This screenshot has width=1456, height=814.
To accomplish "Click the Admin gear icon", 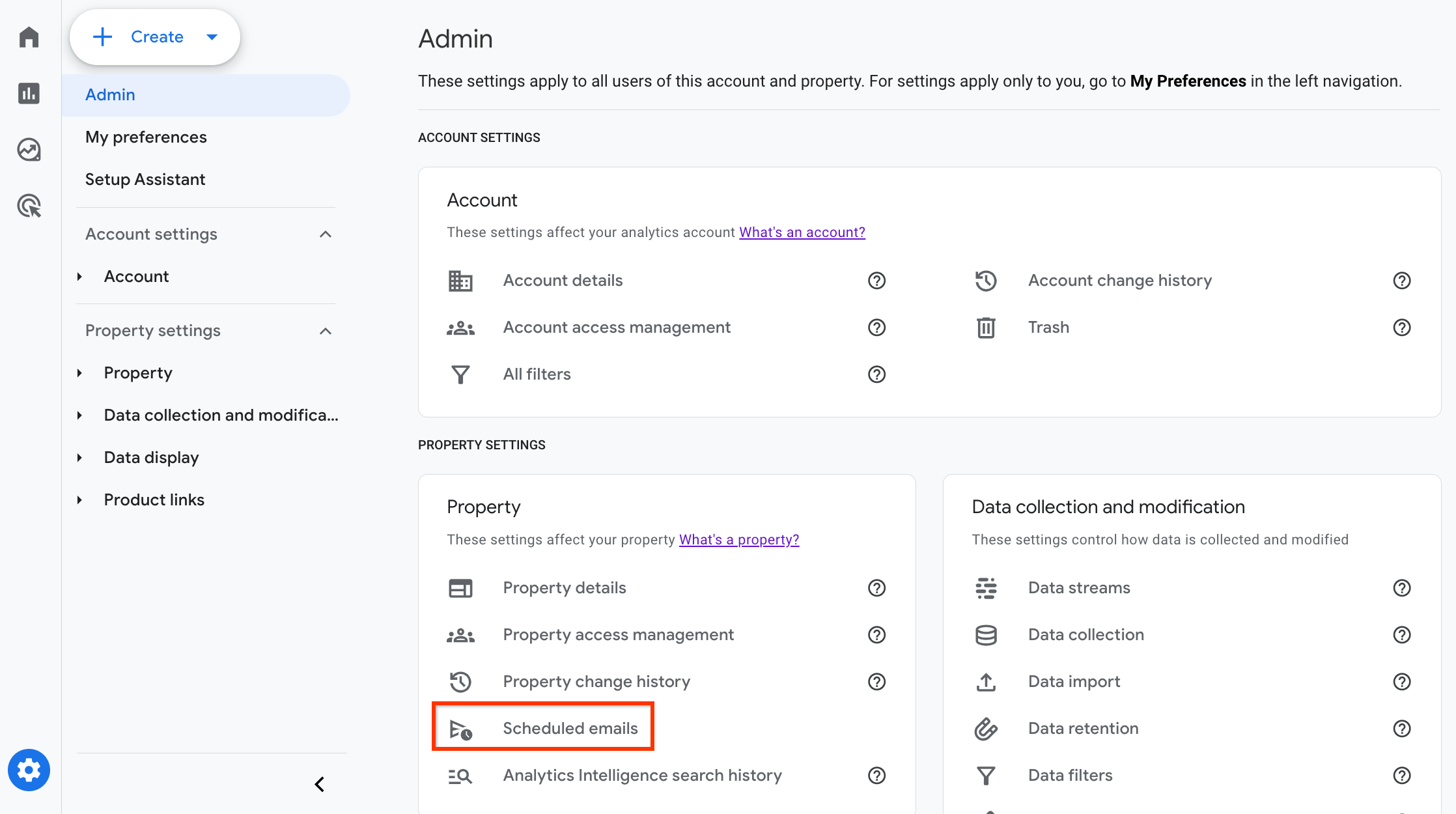I will pyautogui.click(x=29, y=770).
